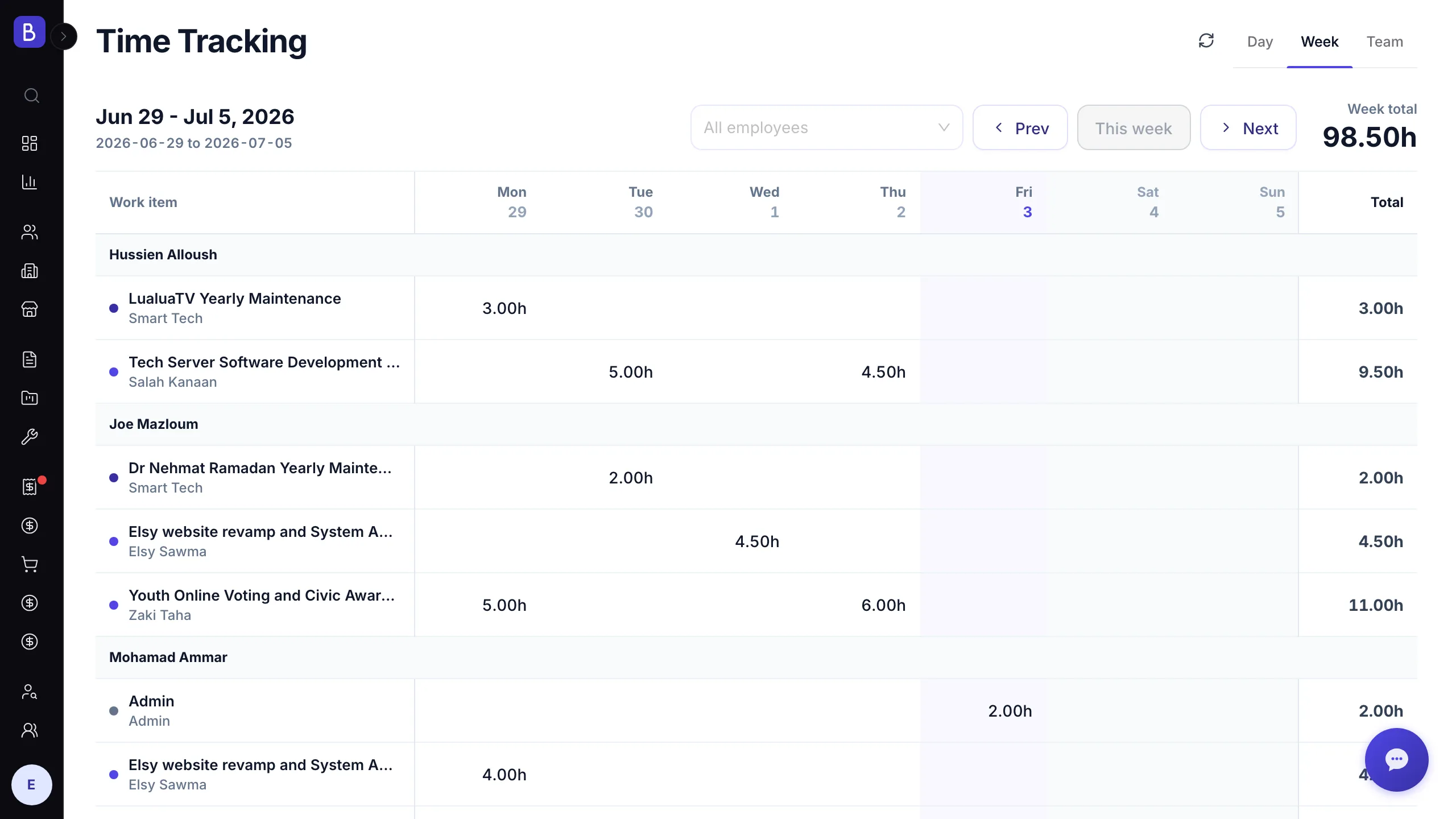The height and width of the screenshot is (819, 1456).
Task: Open the users icon above the E avatar
Action: tap(30, 730)
